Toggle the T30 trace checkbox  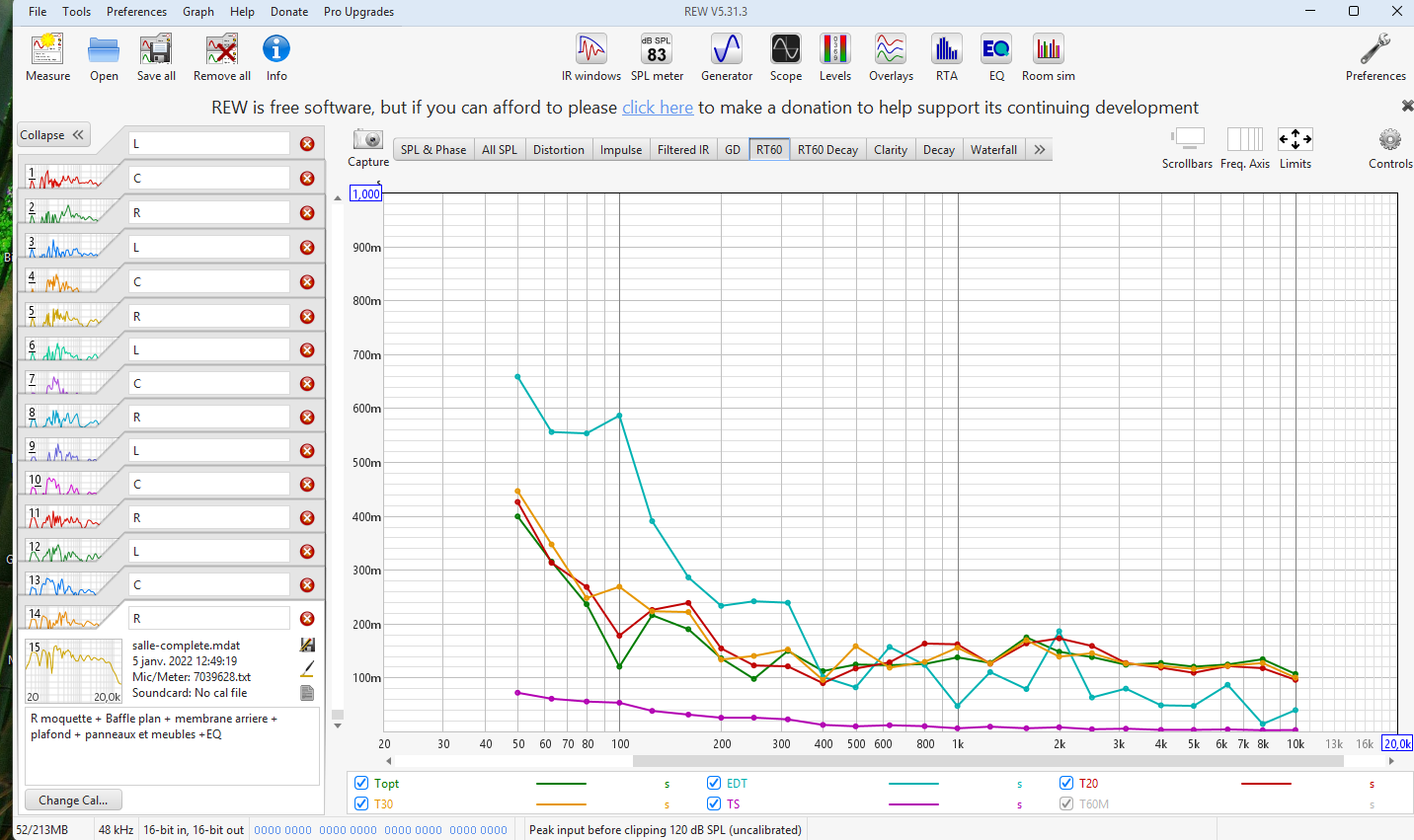[361, 804]
